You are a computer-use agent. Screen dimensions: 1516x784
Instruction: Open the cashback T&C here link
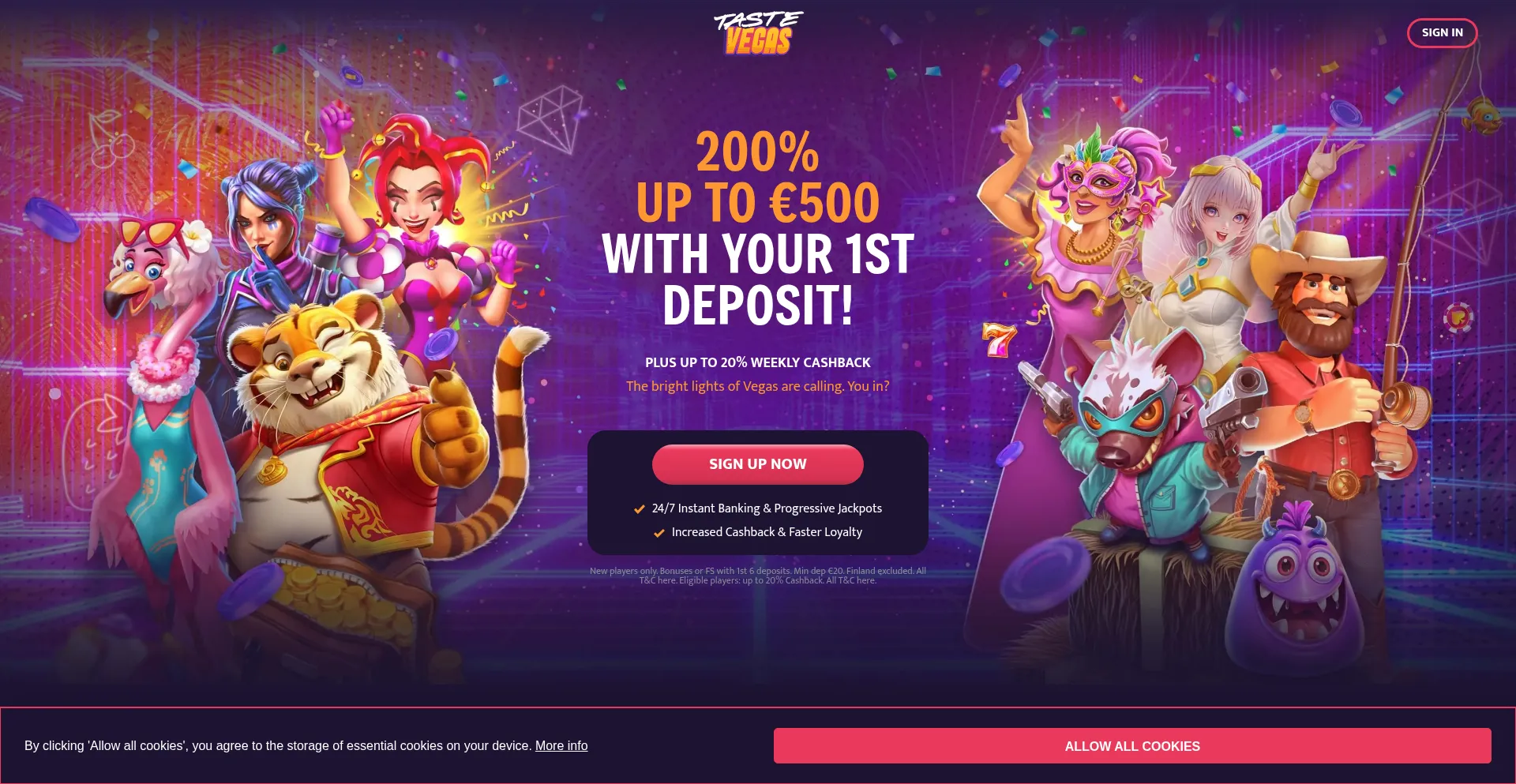851,580
